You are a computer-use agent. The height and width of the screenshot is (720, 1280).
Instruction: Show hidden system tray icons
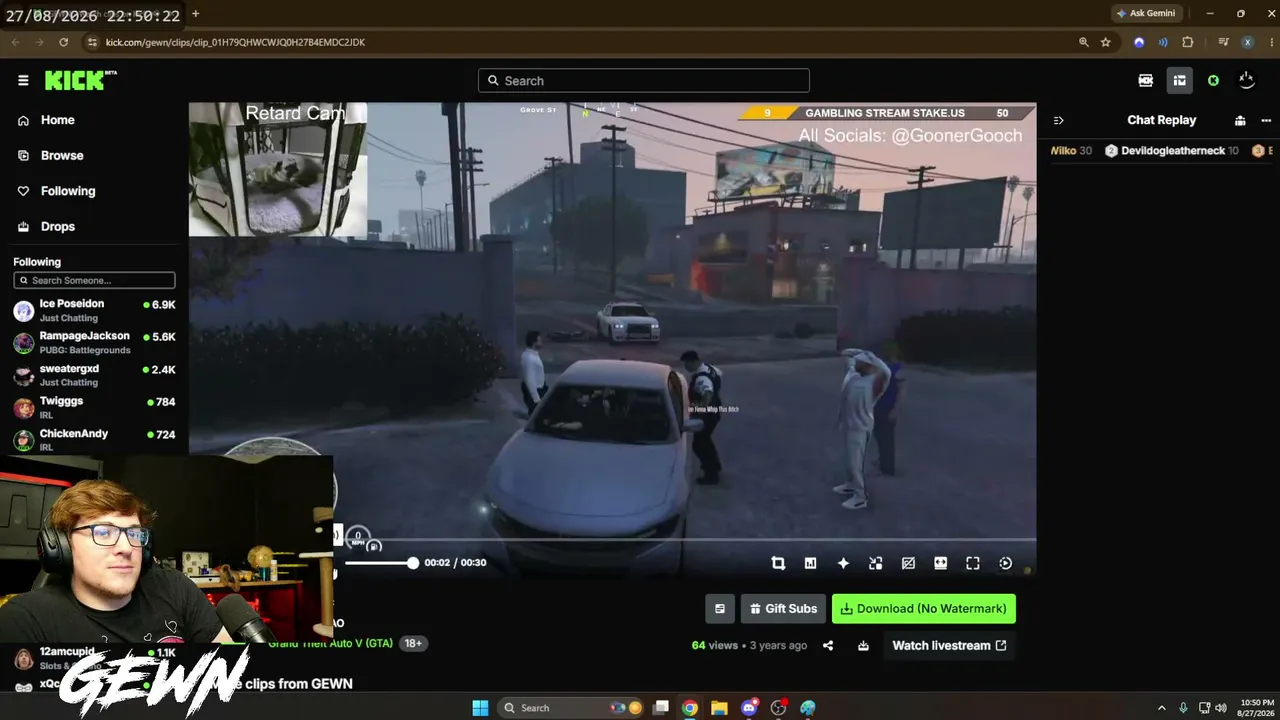[1161, 708]
